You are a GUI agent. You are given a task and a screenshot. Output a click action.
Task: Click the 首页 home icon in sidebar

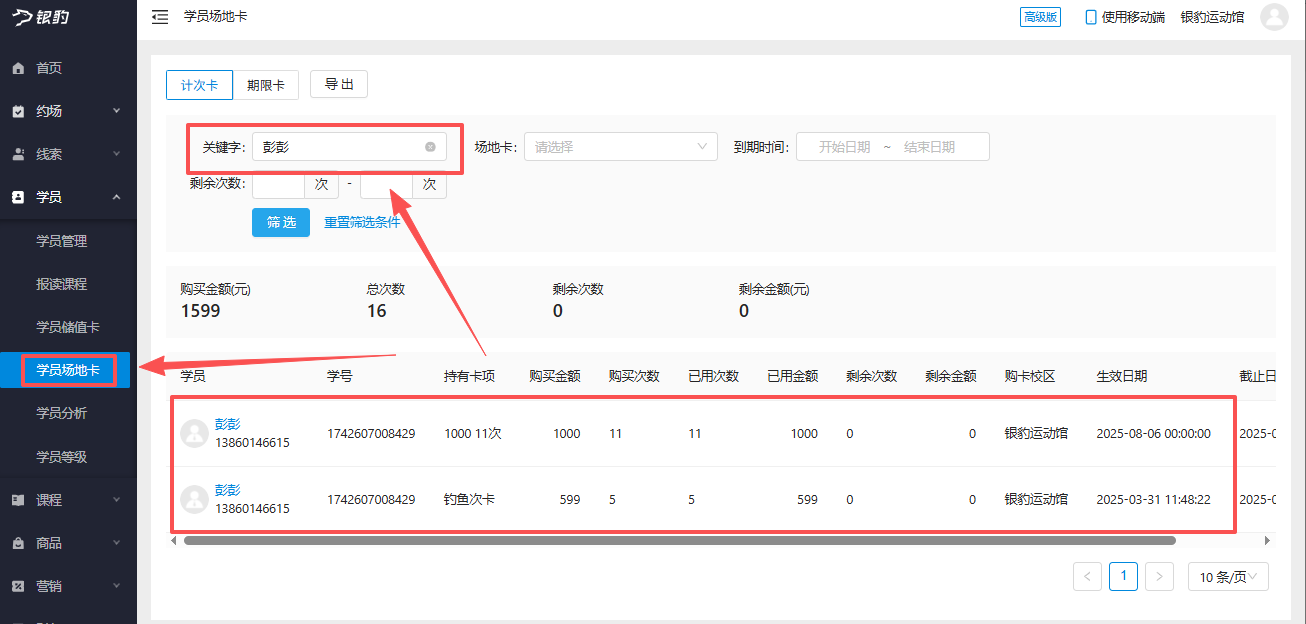click(18, 68)
